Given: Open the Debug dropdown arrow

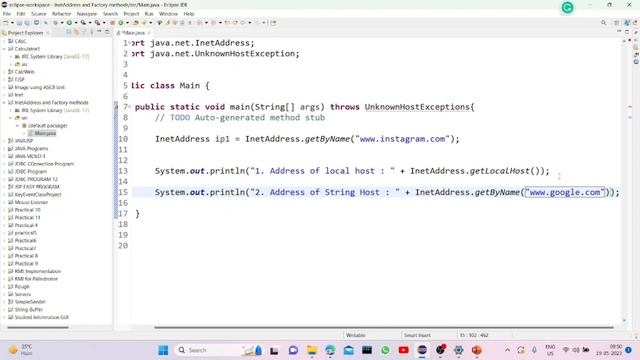Looking at the screenshot, I should [x=61, y=23].
